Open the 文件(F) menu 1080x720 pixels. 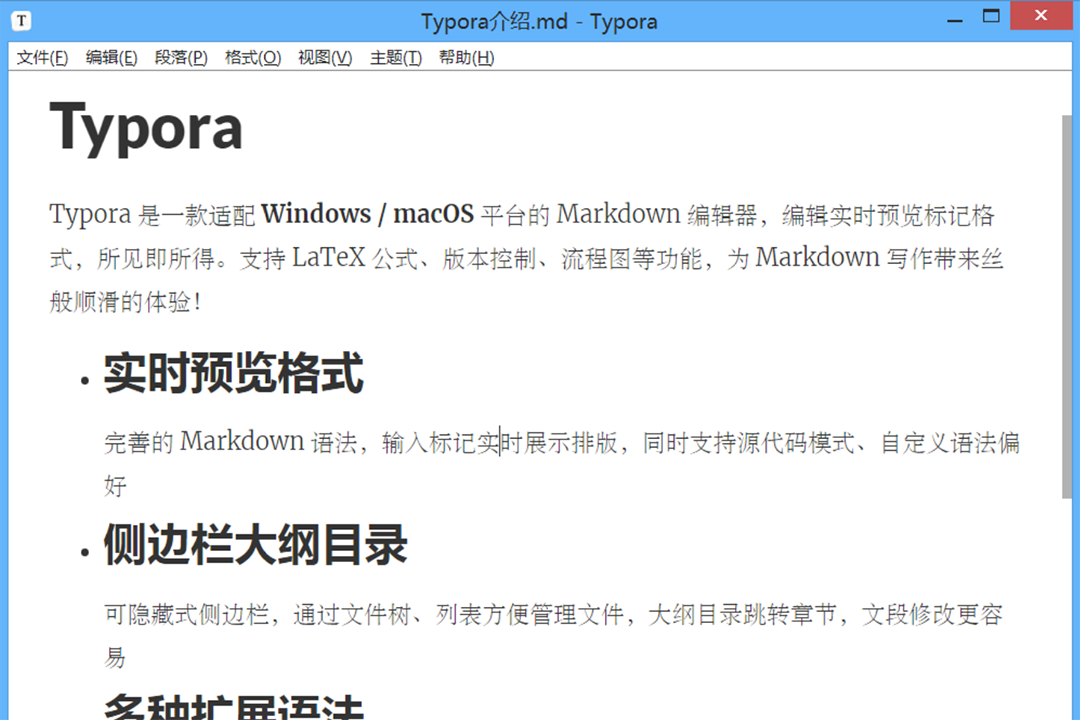[x=42, y=57]
